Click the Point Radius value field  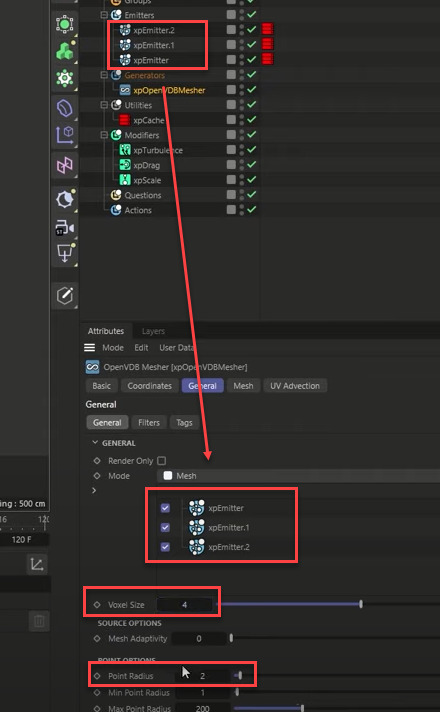click(x=203, y=676)
